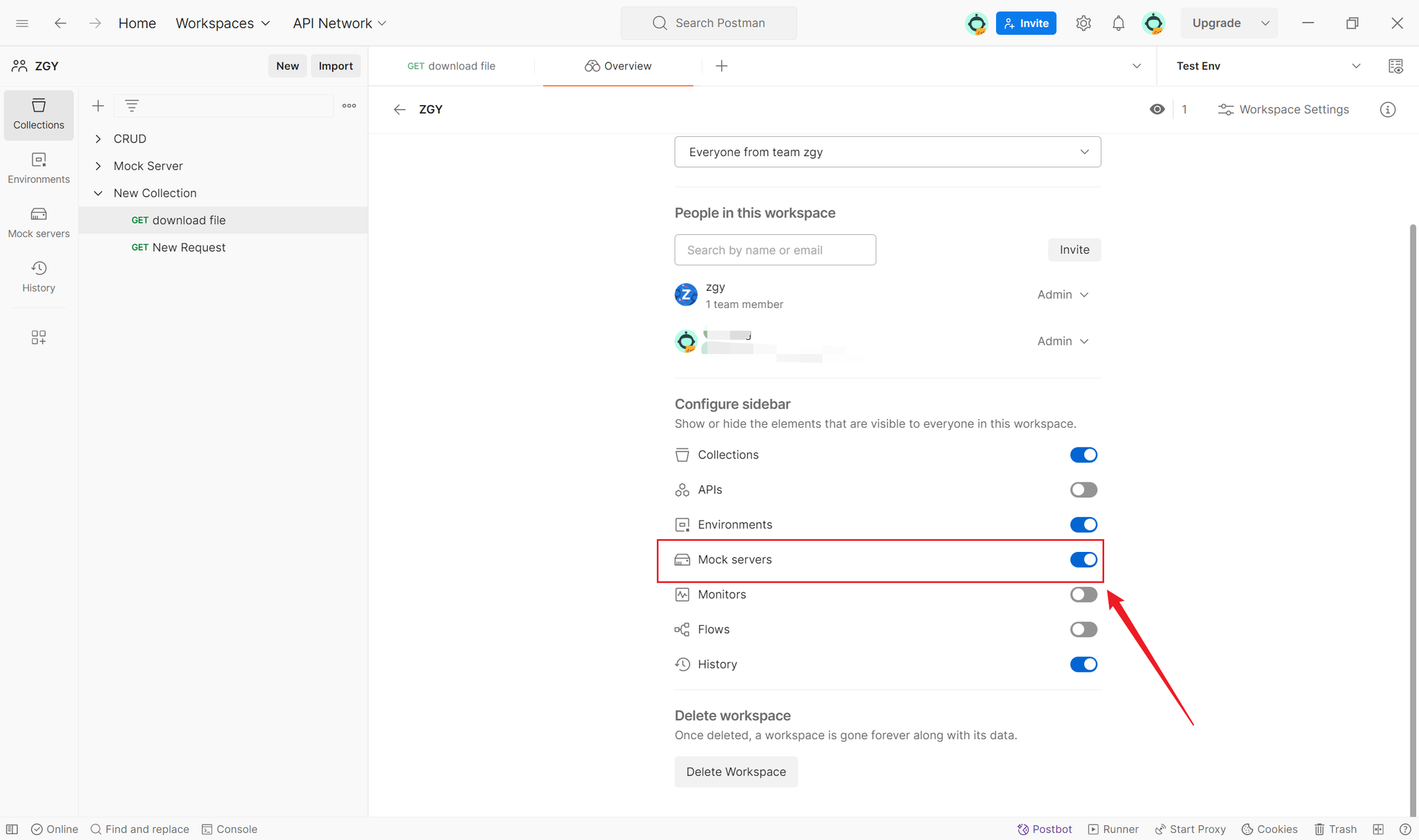The image size is (1419, 840).
Task: Go to Home
Action: pyautogui.click(x=137, y=23)
